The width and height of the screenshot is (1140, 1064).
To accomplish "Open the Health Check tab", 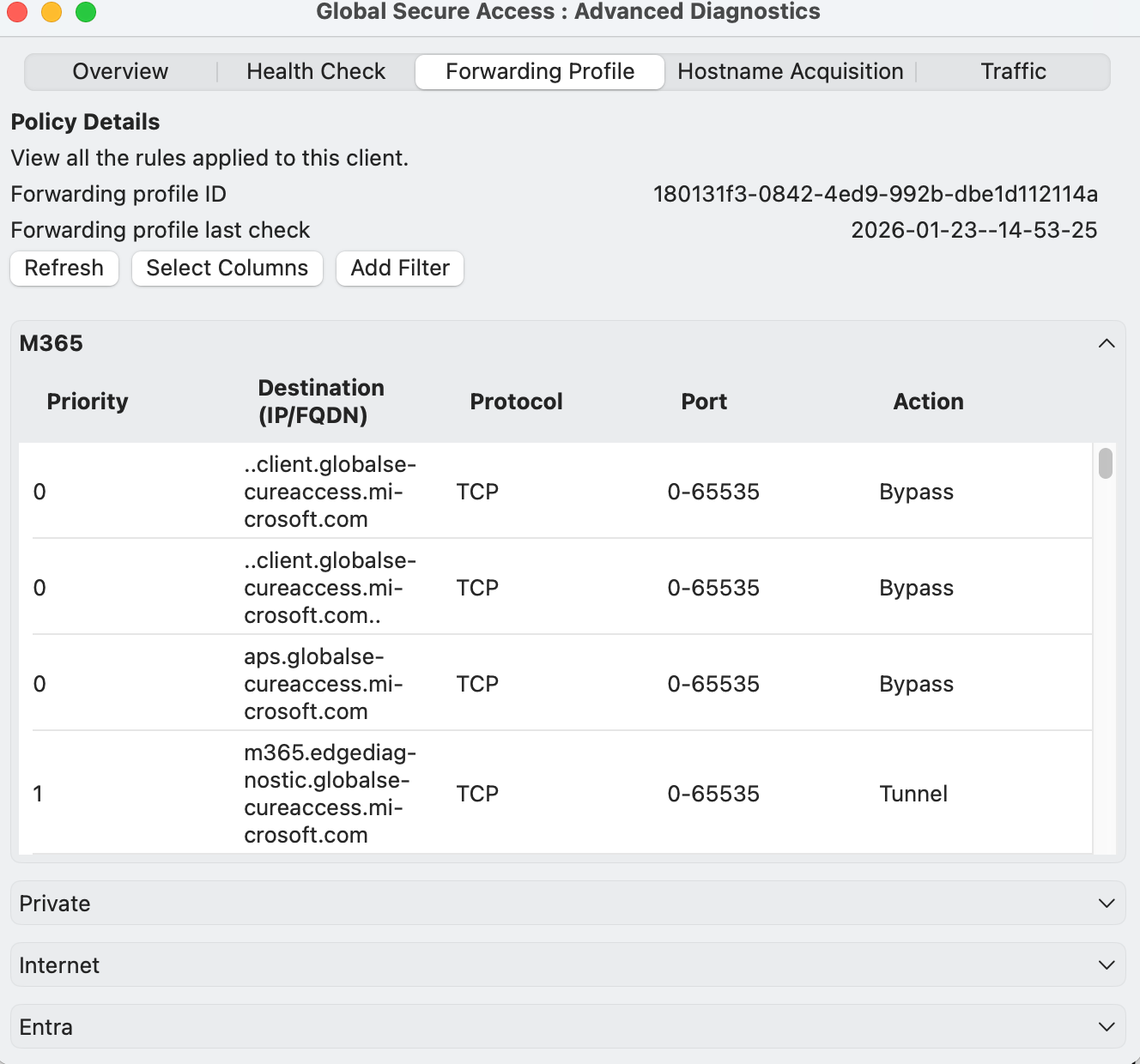I will point(316,71).
